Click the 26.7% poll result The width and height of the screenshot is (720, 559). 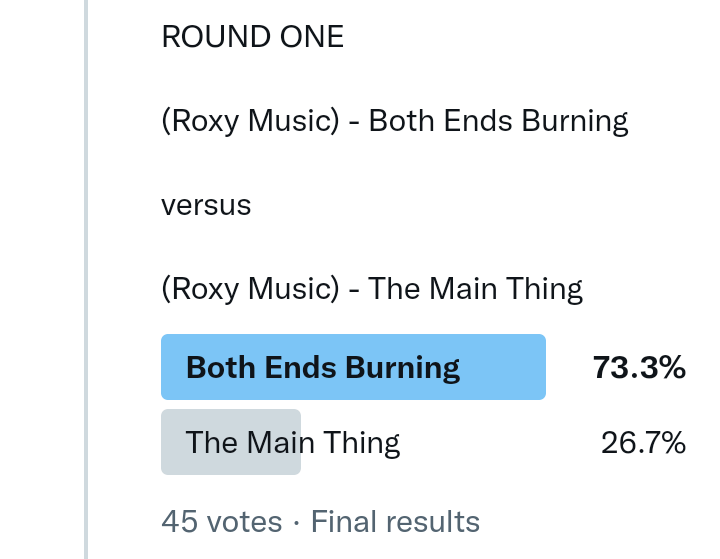(x=643, y=442)
